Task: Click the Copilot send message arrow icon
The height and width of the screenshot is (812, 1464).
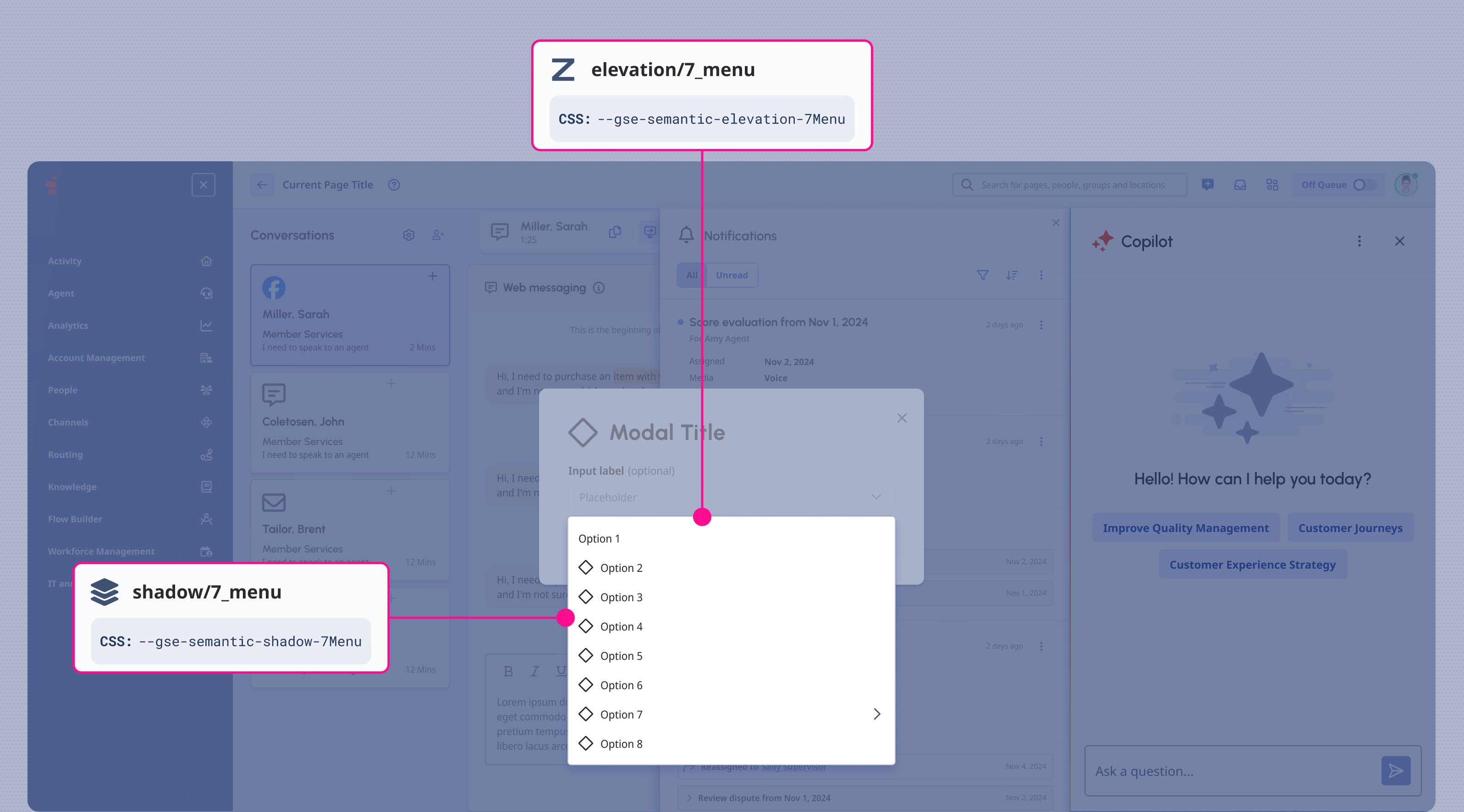Action: (x=1395, y=770)
